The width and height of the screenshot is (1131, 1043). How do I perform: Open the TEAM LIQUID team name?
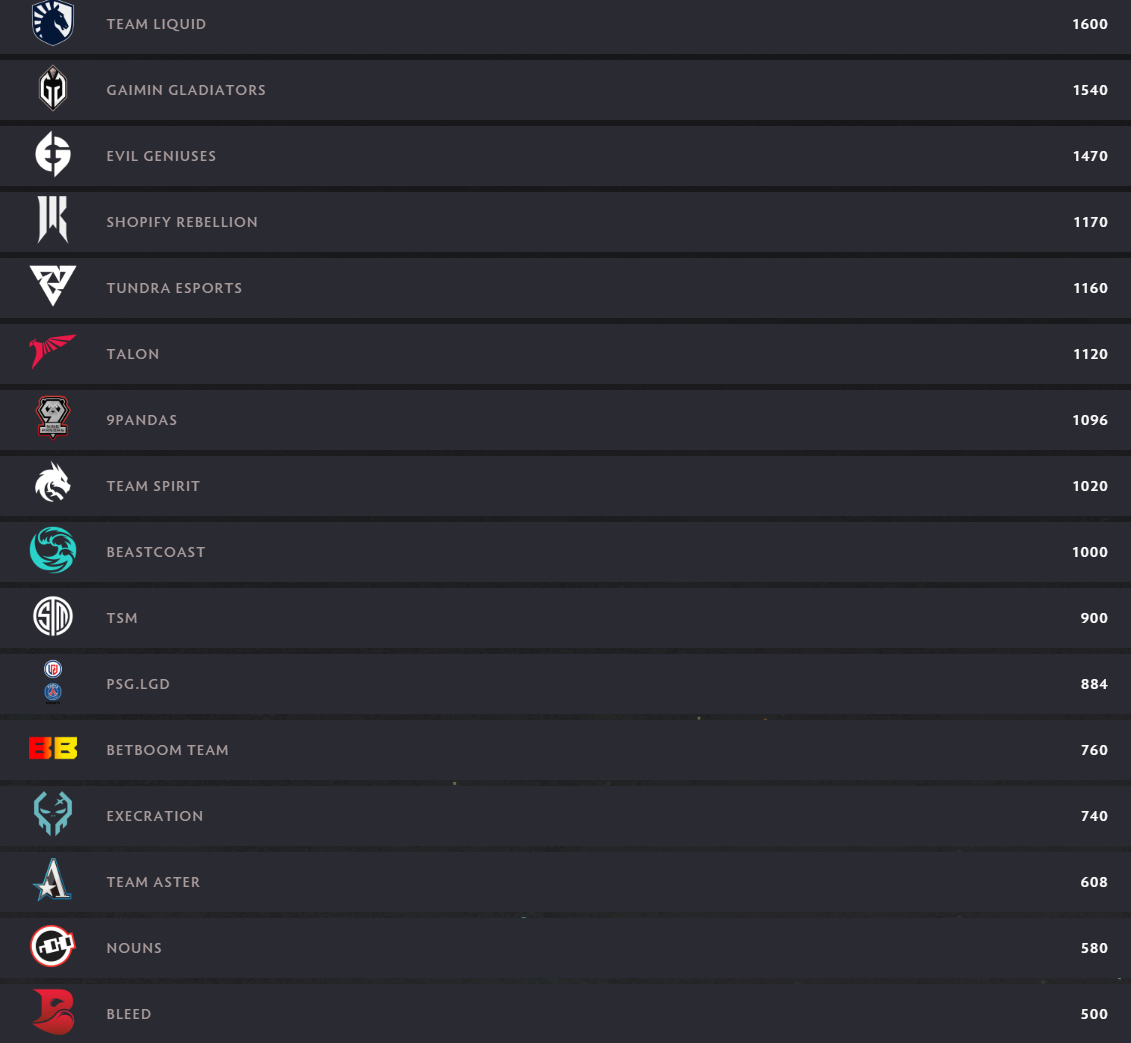(157, 24)
